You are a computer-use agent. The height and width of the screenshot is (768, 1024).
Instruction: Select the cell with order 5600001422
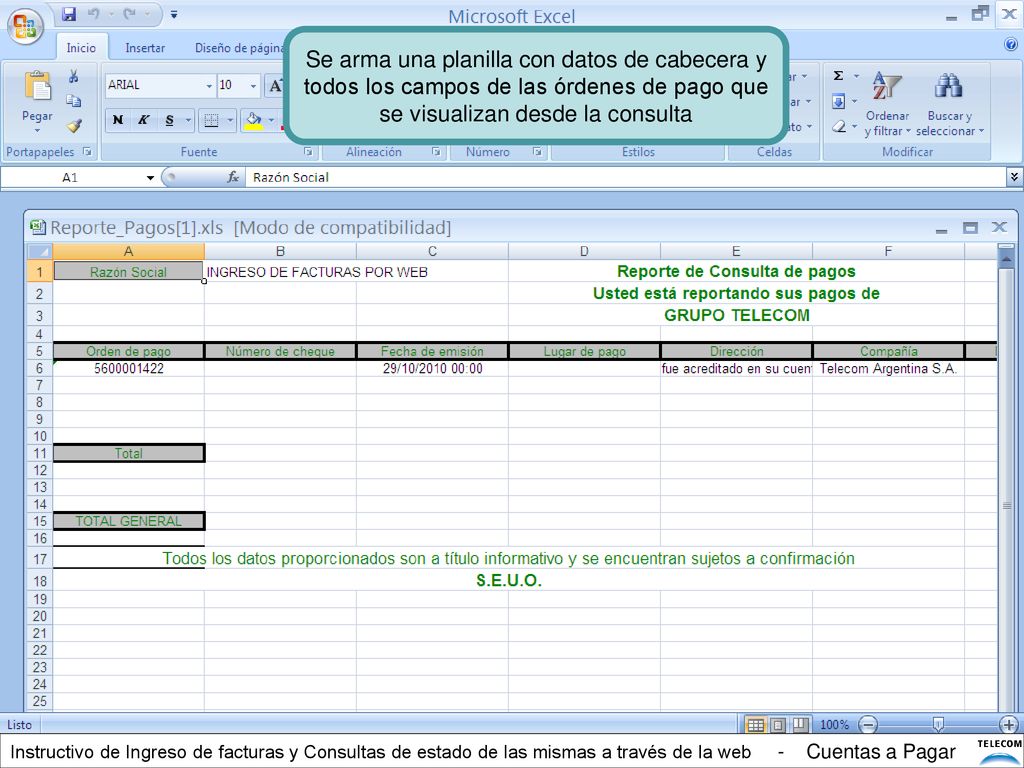coord(128,368)
